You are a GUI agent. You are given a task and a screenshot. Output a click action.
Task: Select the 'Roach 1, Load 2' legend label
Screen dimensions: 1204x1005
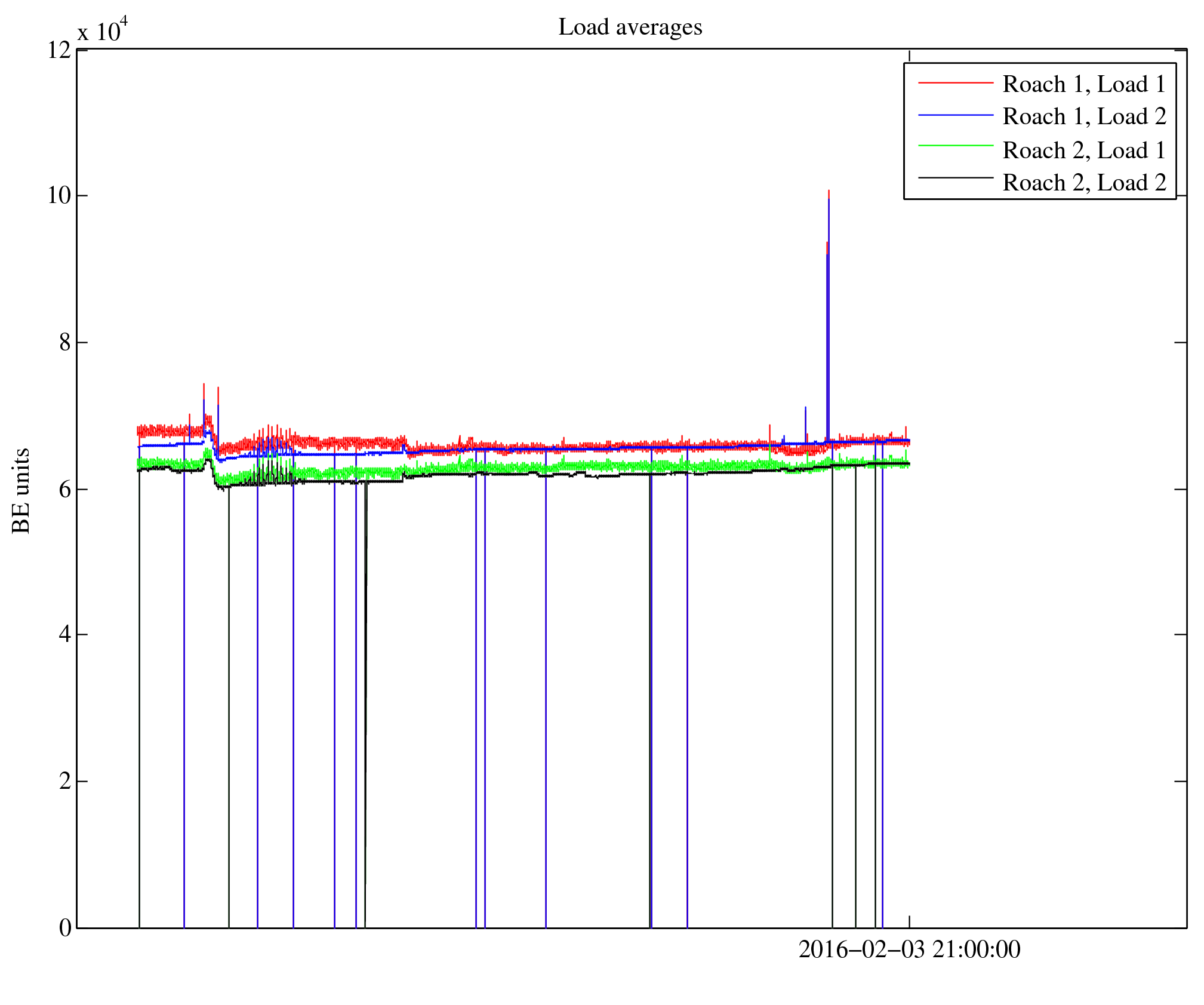click(1083, 116)
